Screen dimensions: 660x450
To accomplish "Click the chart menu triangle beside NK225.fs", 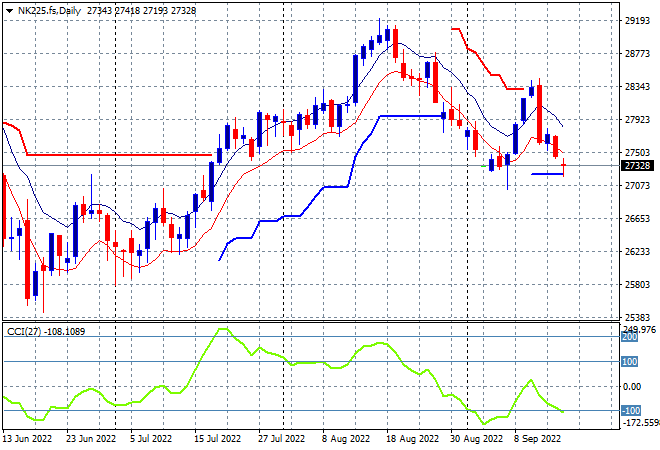I will [x=9, y=11].
